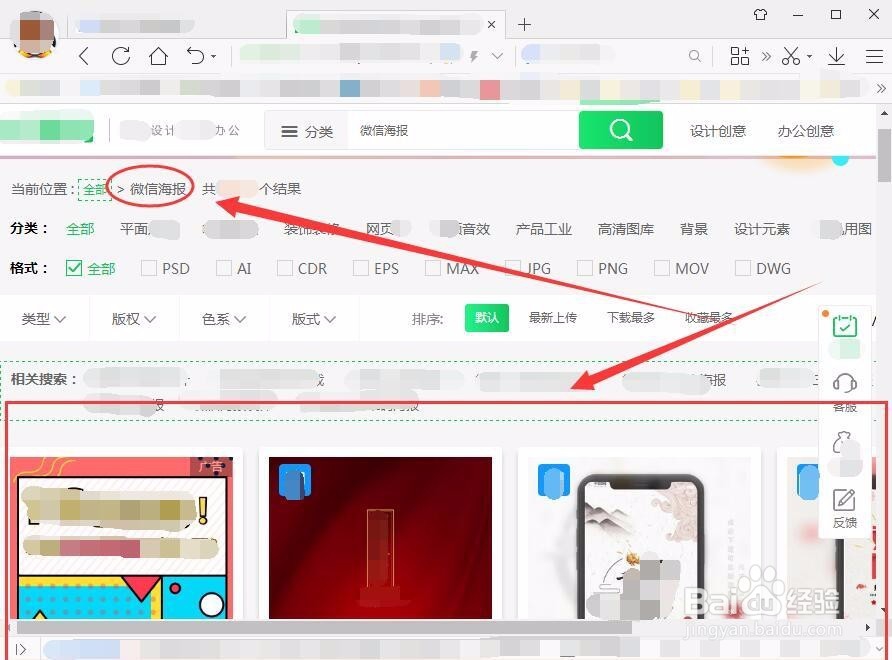Check the CDR format checkbox
This screenshot has height=660, width=892.
coord(284,268)
